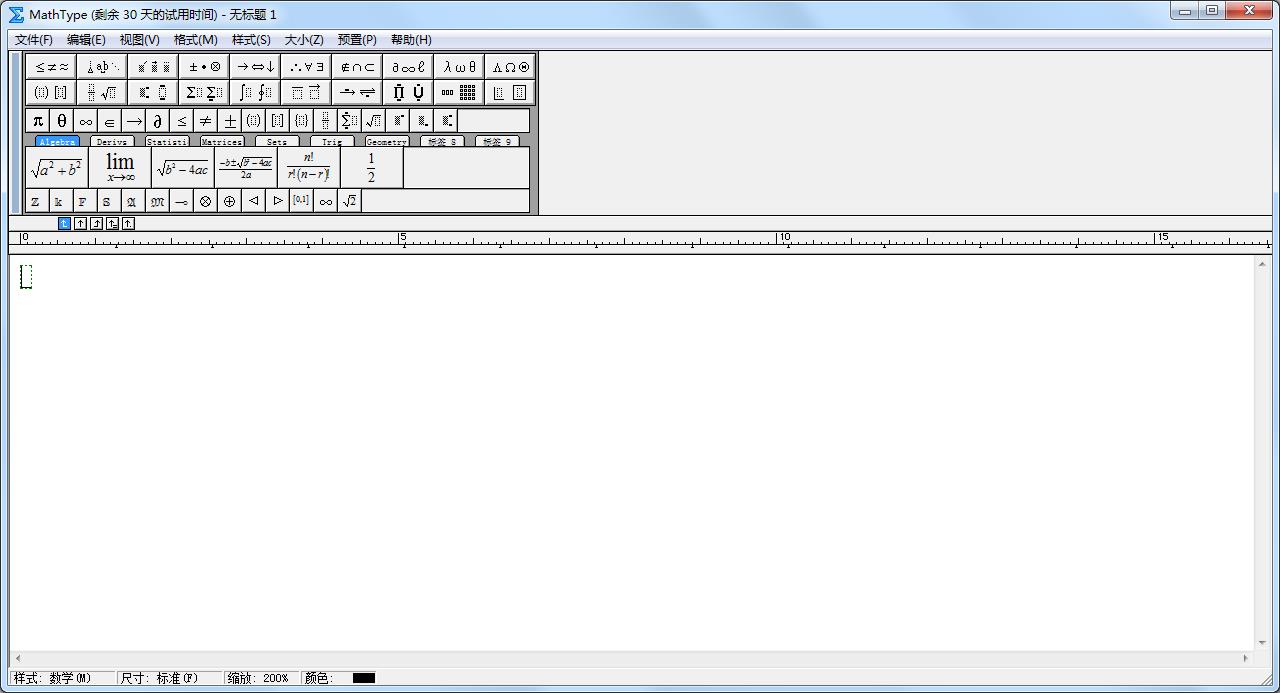Image resolution: width=1280 pixels, height=693 pixels.
Task: Insert the theta symbol from the small bar
Action: [x=62, y=121]
